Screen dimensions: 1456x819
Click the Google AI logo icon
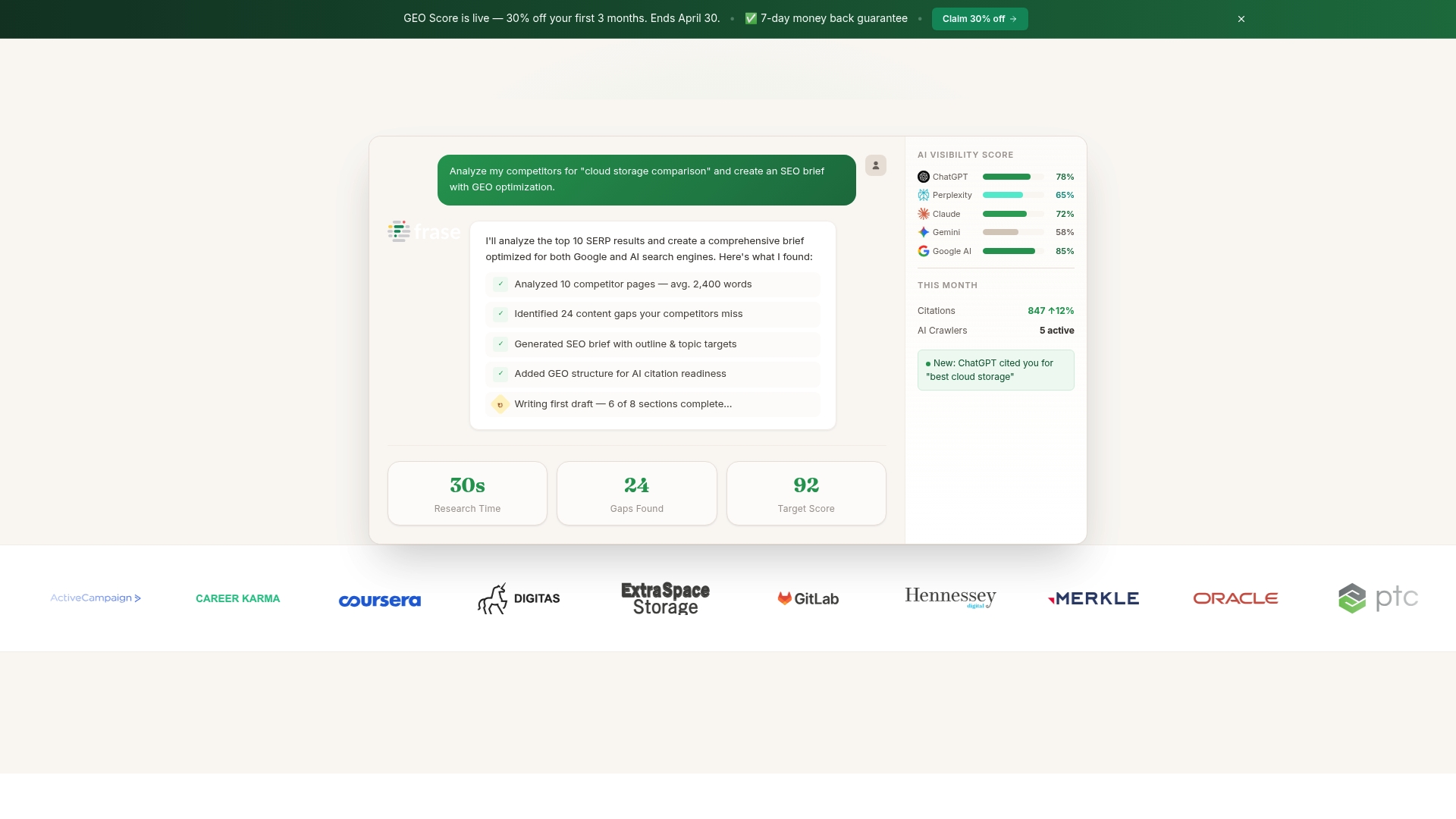coord(923,251)
